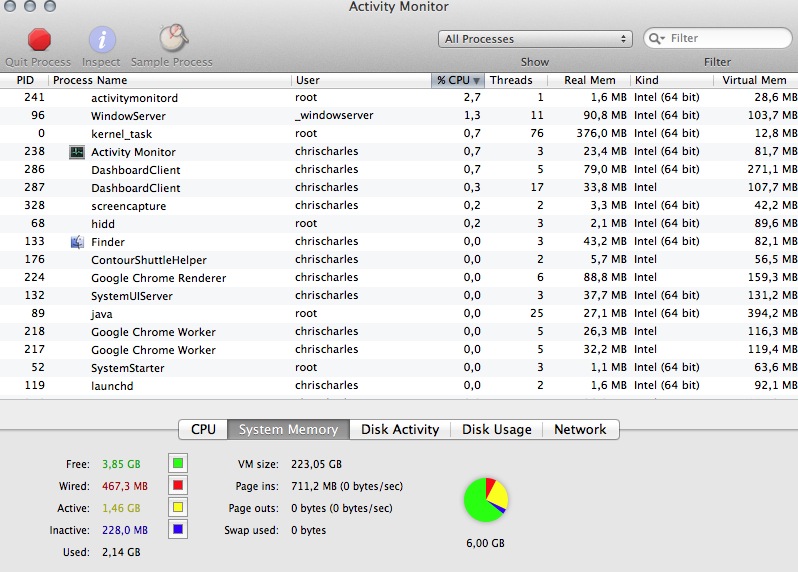Screen dimensions: 798x572
Task: Switch to the CPU tab
Action: pos(203,430)
